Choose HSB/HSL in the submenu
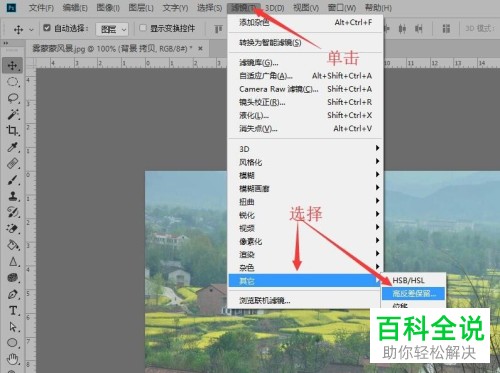This screenshot has height=373, width=500. [x=413, y=280]
